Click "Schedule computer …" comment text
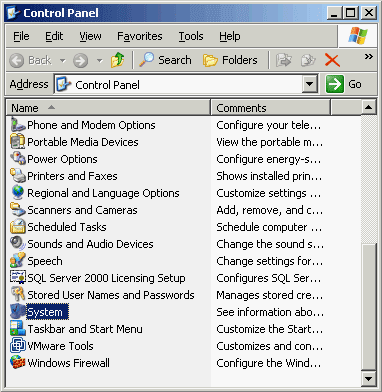This screenshot has width=382, height=392. [269, 227]
